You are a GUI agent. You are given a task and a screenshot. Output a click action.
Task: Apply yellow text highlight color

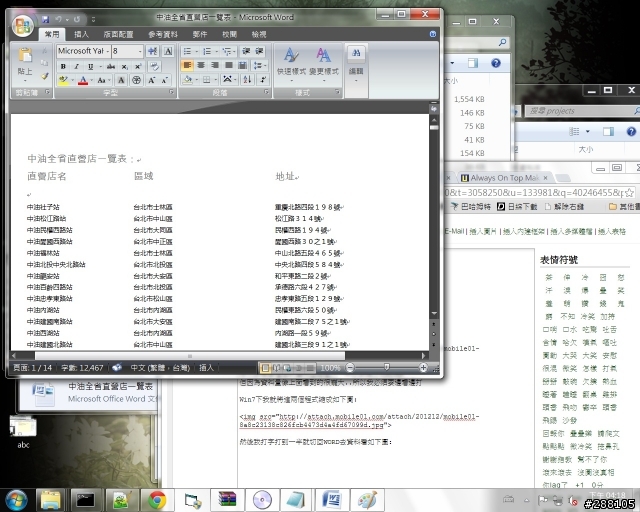(x=63, y=80)
